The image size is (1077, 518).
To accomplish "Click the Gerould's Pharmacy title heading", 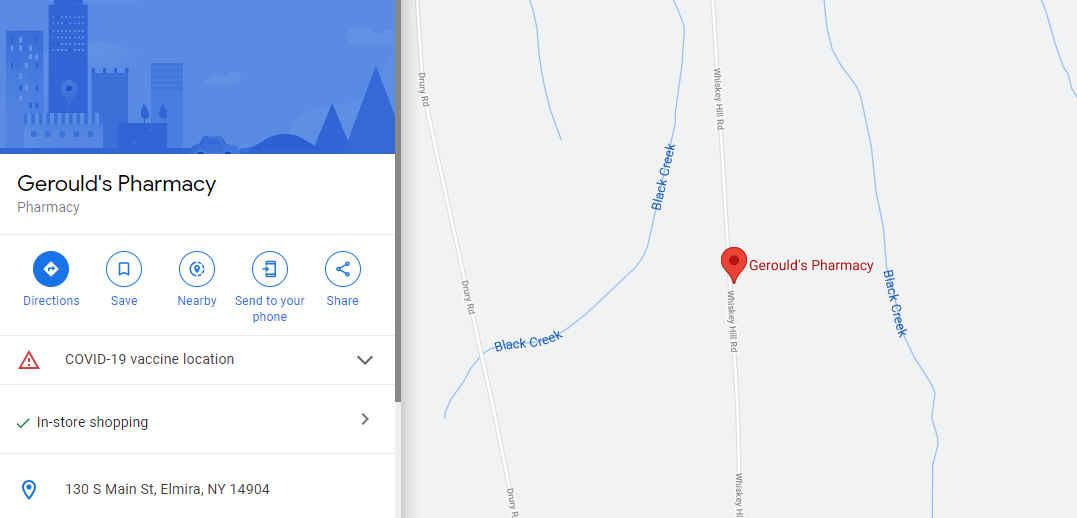I will pos(116,184).
